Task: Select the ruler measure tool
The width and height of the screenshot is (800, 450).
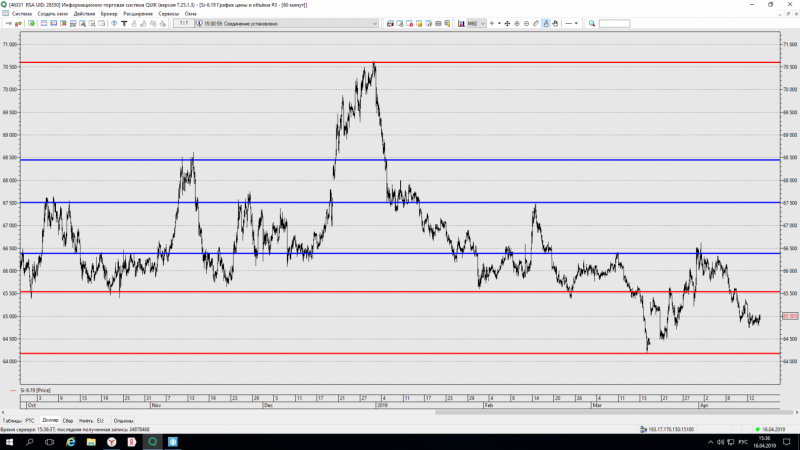Action: click(536, 23)
